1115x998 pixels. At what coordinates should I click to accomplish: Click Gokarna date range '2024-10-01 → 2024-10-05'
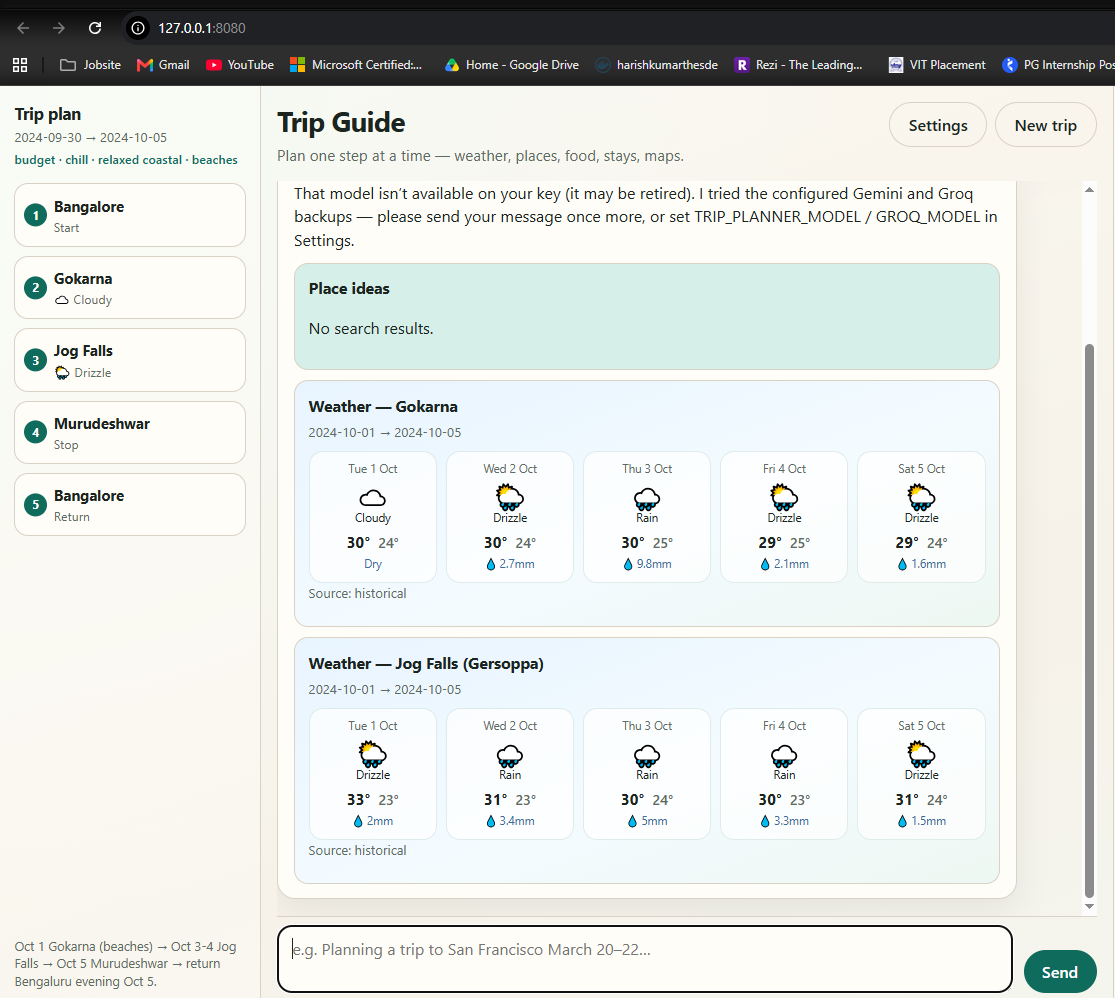tap(385, 432)
